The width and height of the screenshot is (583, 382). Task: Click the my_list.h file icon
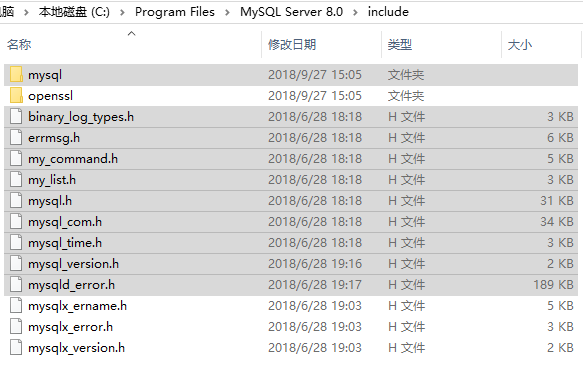[16, 180]
